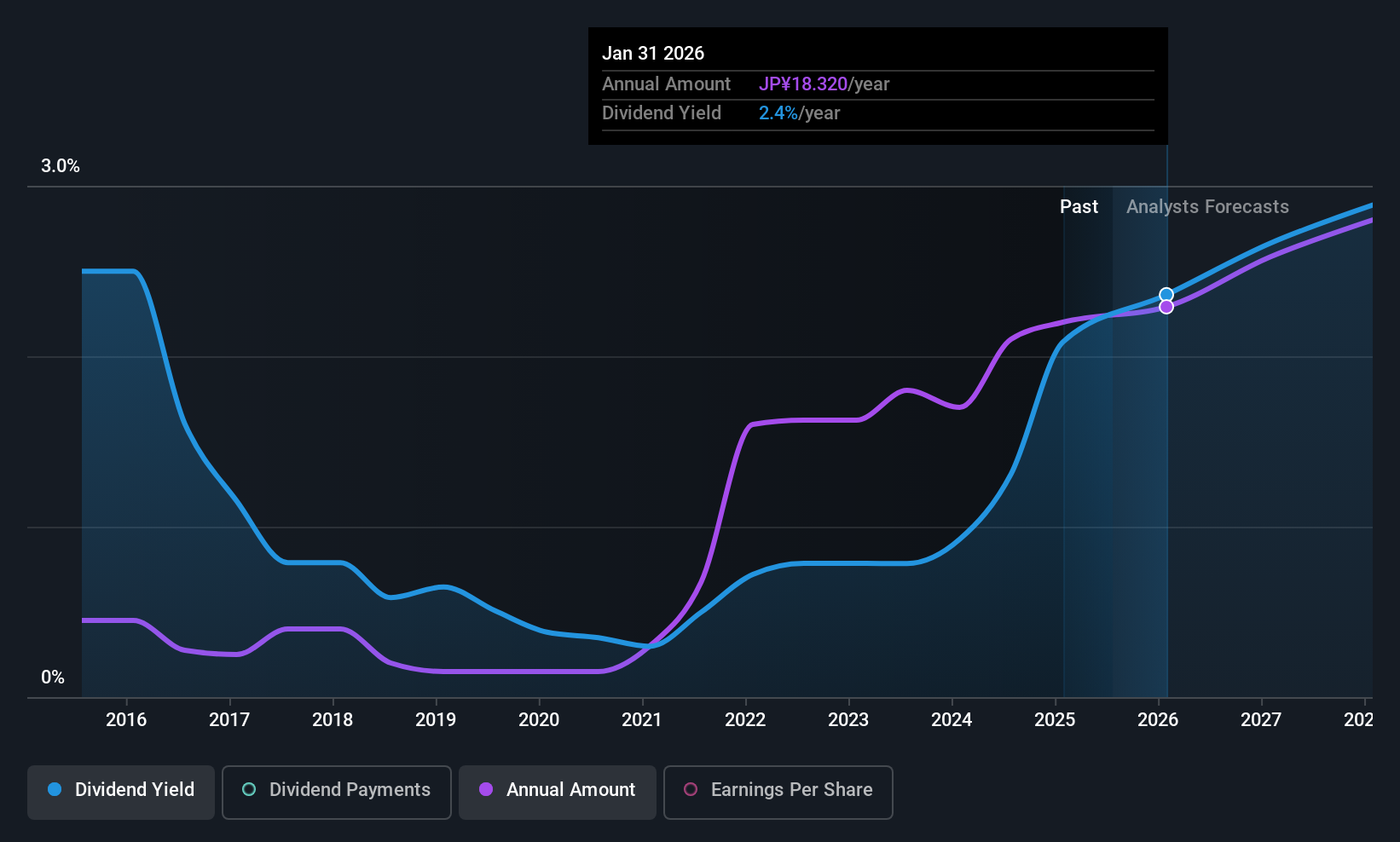The height and width of the screenshot is (842, 1400).
Task: Click the purple Annual Amount legend dot
Action: click(x=486, y=789)
